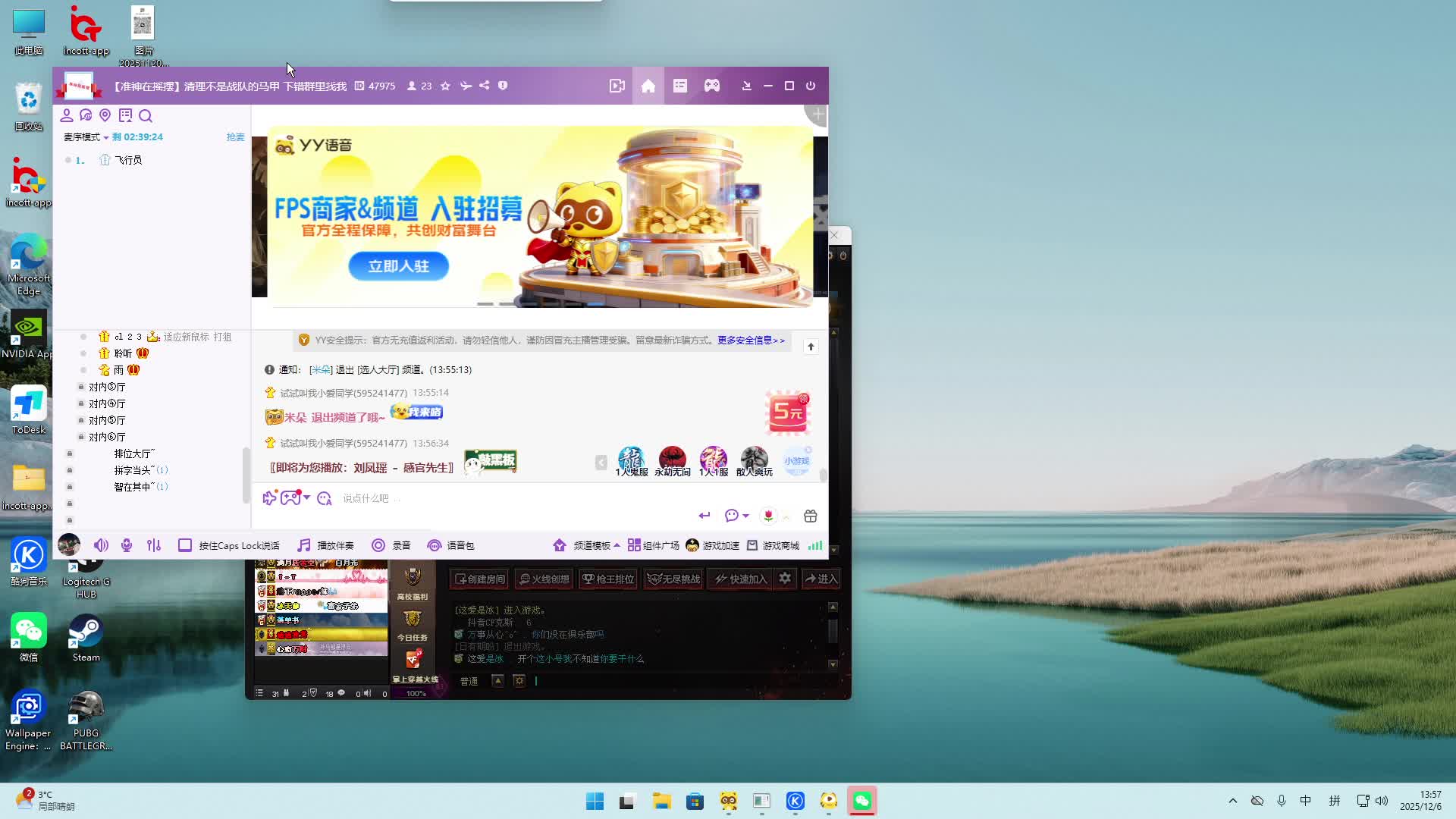
Task: Click the share channel icon
Action: point(485,86)
